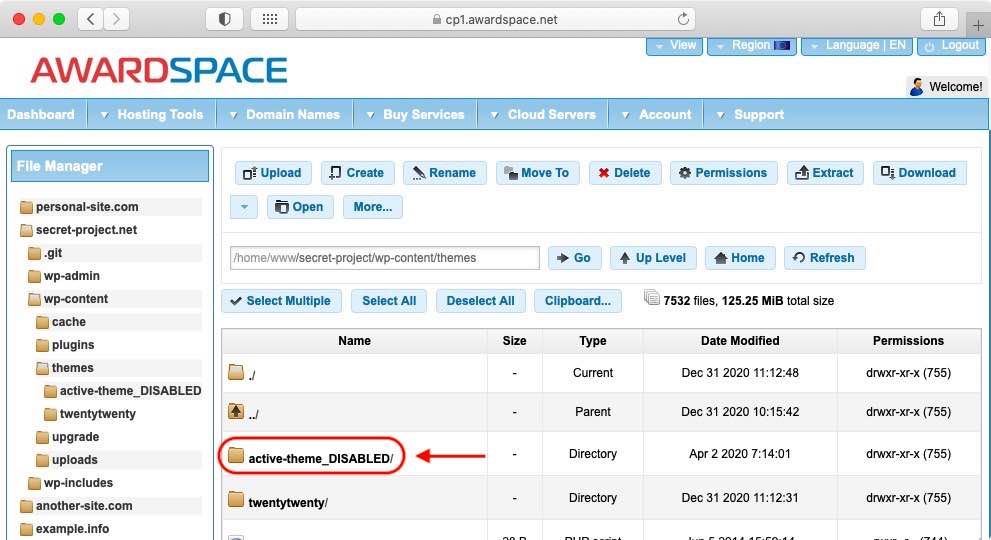Click Safari share icon
Image resolution: width=991 pixels, height=540 pixels.
tap(940, 19)
